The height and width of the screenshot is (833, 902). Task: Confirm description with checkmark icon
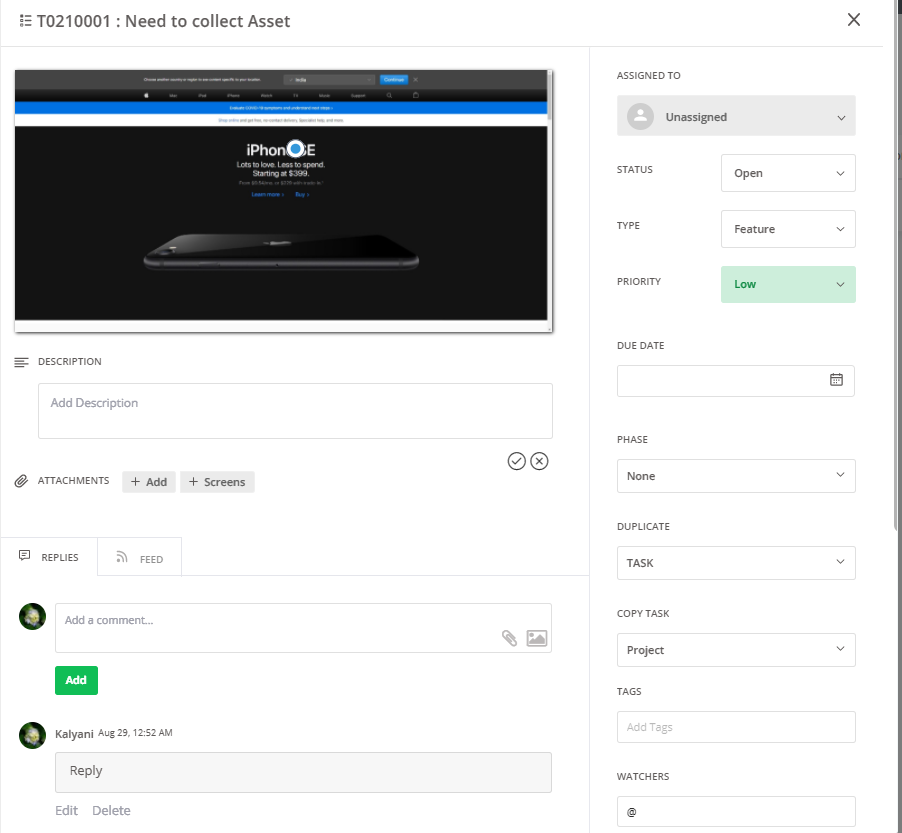coord(517,461)
